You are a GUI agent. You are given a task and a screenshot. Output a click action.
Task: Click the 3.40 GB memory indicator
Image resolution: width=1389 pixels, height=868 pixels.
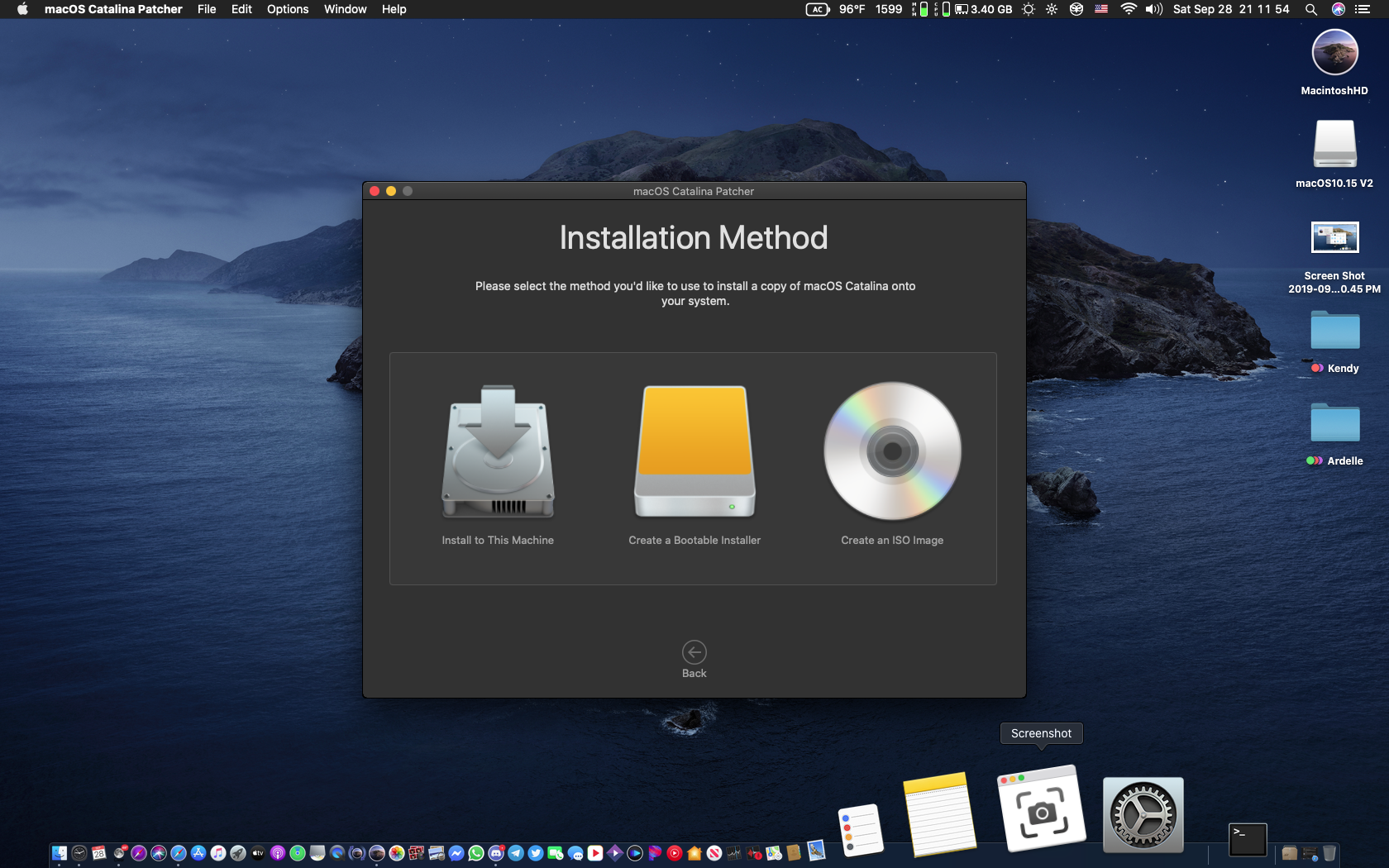[984, 9]
